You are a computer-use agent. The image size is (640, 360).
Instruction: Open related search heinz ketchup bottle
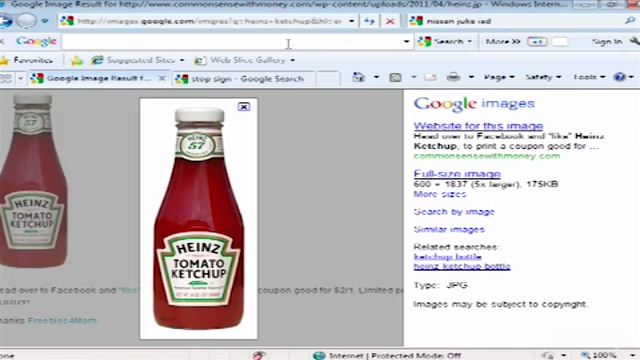462,267
